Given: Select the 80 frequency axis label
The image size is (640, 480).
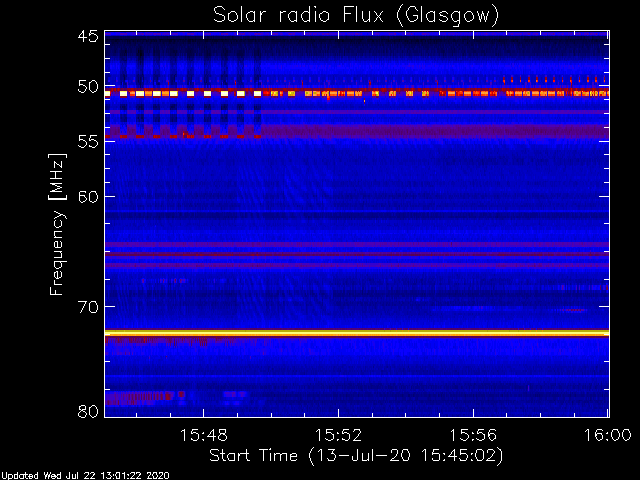Looking at the screenshot, I should 88,411.
